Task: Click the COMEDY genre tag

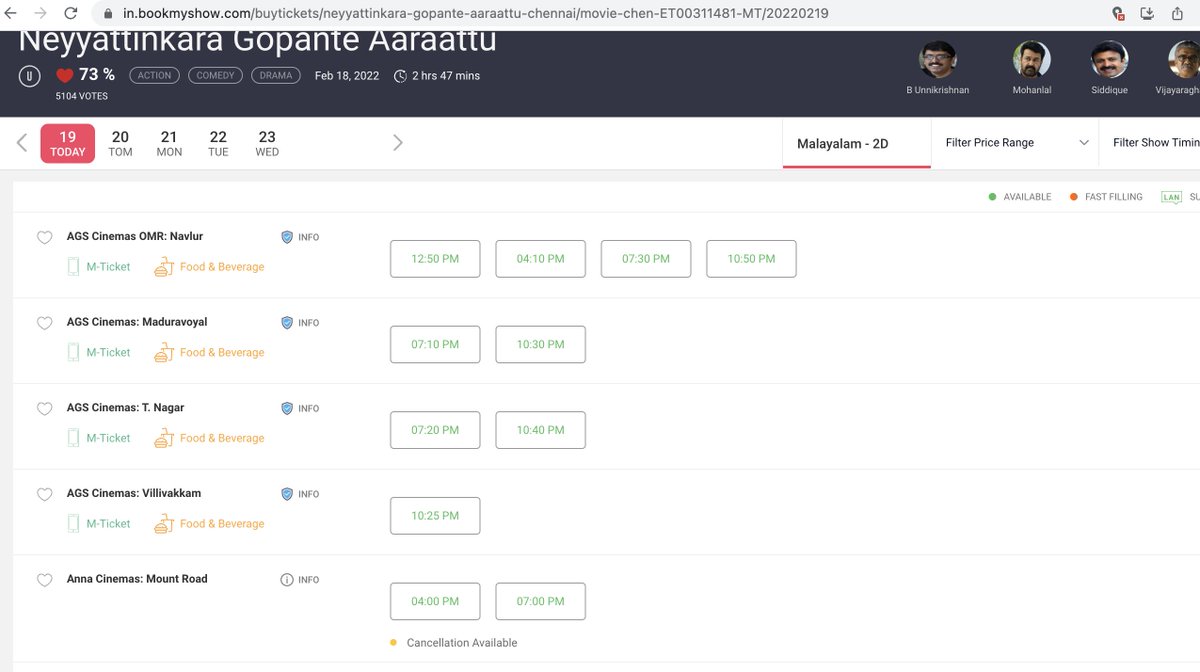Action: tap(215, 75)
